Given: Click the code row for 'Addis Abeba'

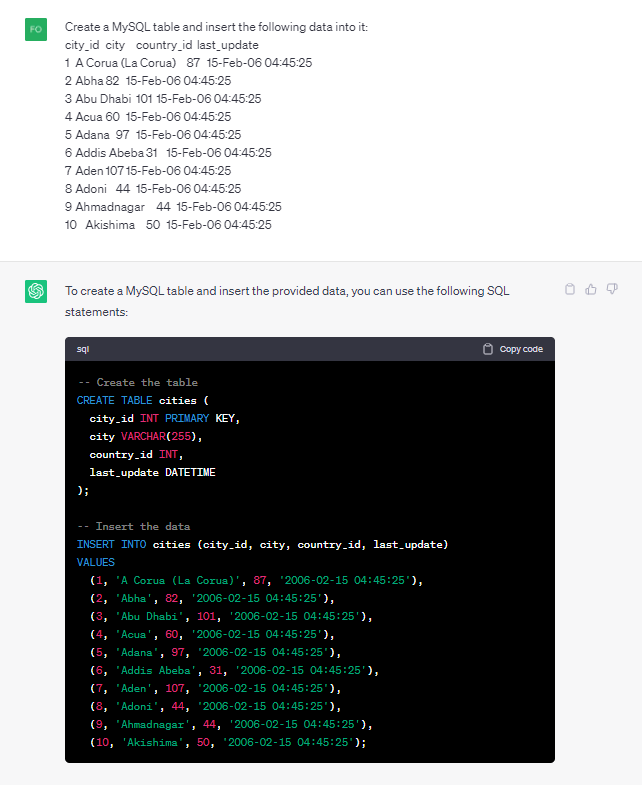Looking at the screenshot, I should (234, 671).
